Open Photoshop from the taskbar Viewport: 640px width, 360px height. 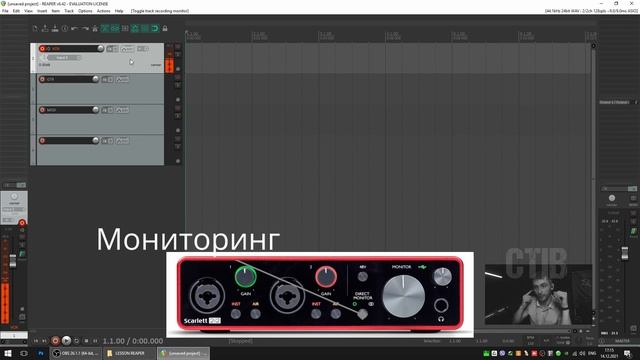tap(41, 353)
